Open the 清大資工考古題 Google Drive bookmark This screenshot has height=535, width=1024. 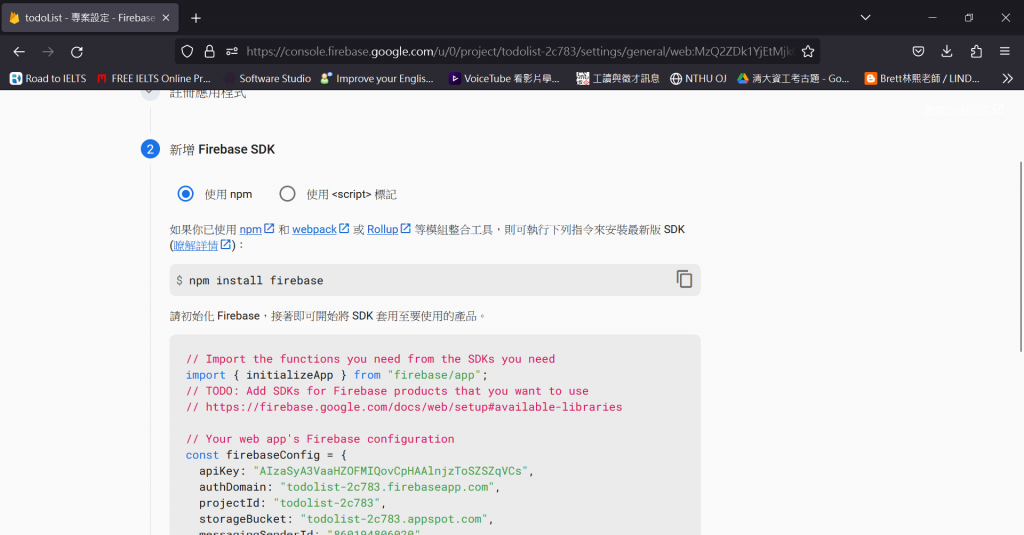pyautogui.click(x=793, y=78)
